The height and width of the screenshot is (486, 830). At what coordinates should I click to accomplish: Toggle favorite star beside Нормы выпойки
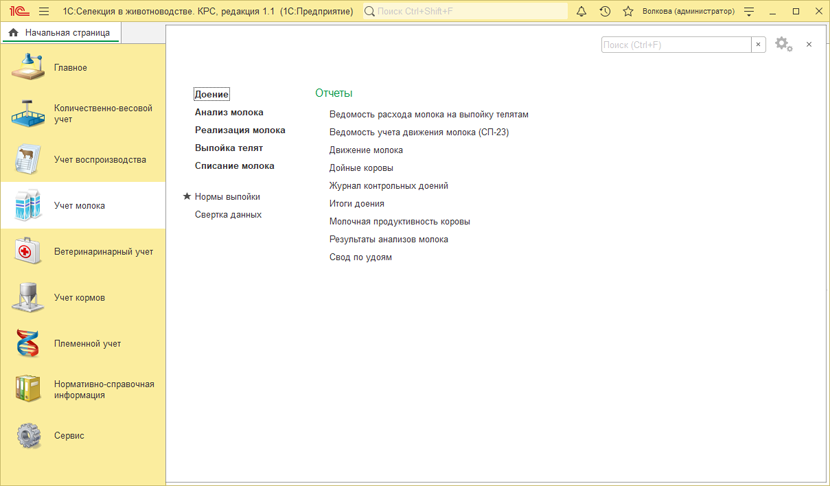click(187, 197)
